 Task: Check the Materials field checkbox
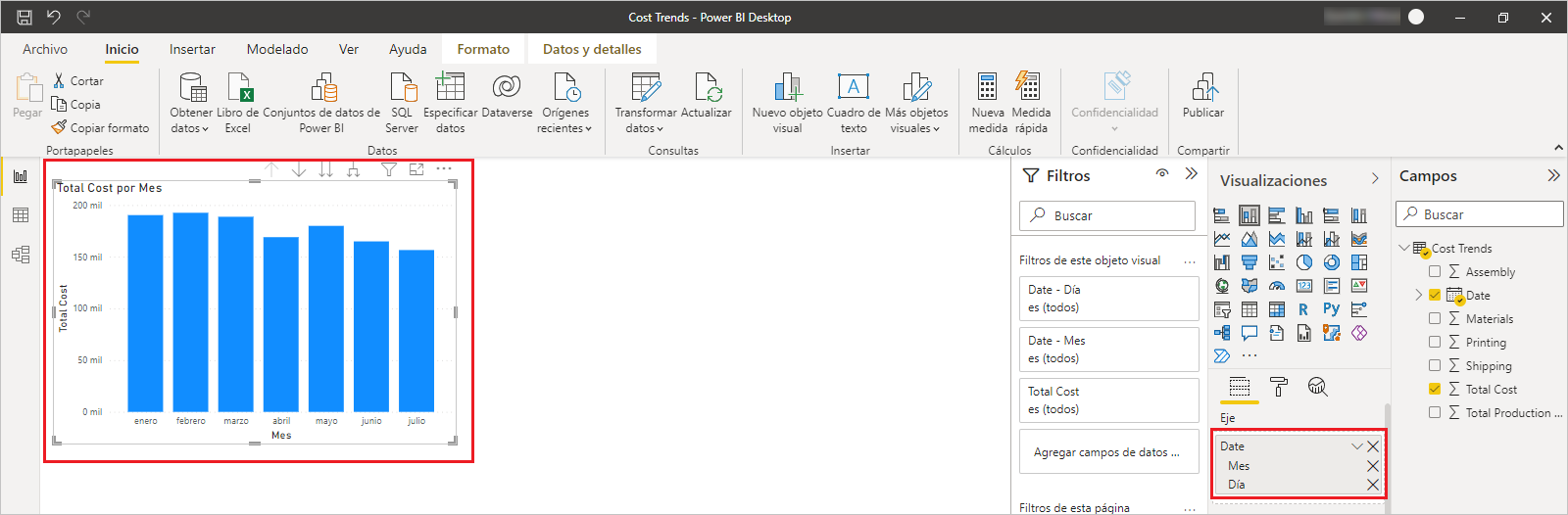pos(1435,318)
